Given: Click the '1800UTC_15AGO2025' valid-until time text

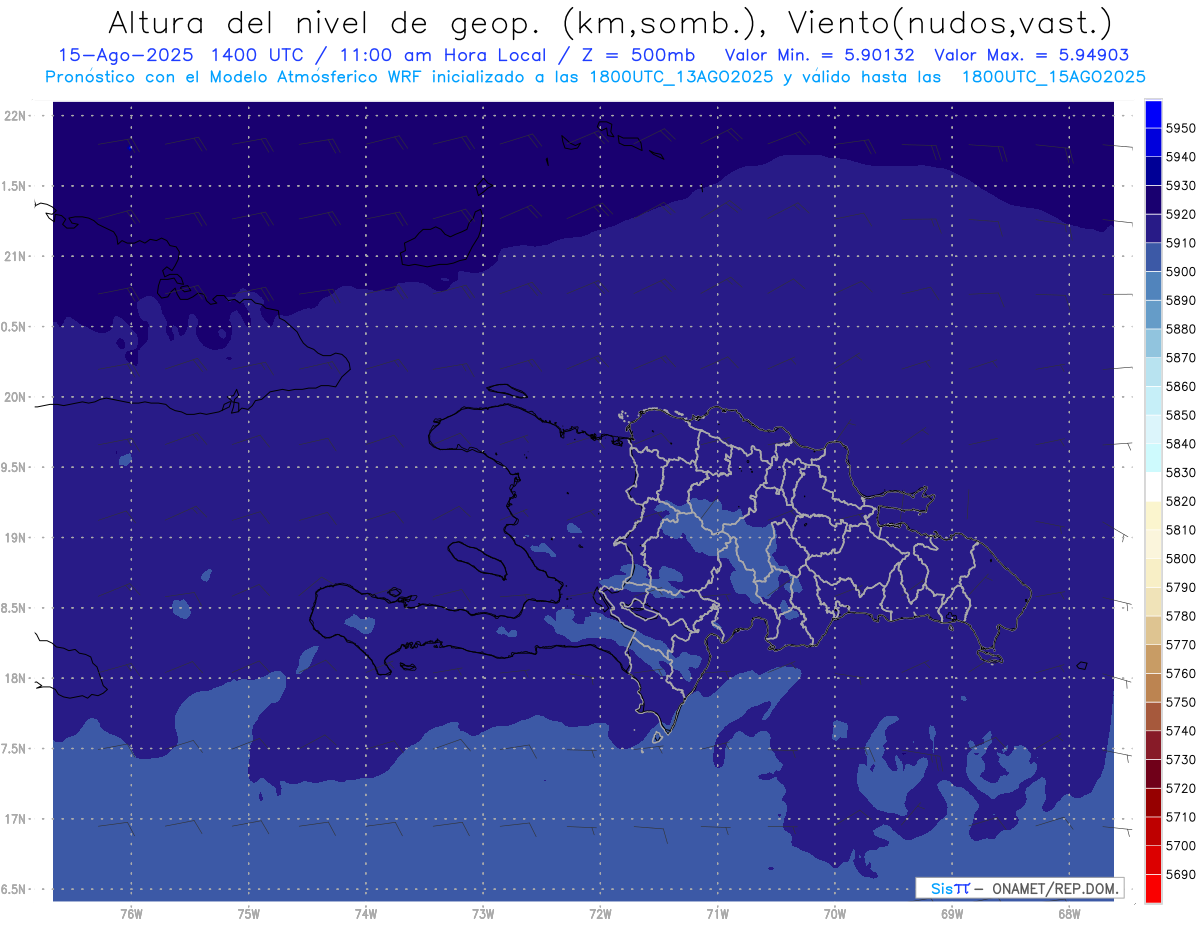Looking at the screenshot, I should 1054,76.
